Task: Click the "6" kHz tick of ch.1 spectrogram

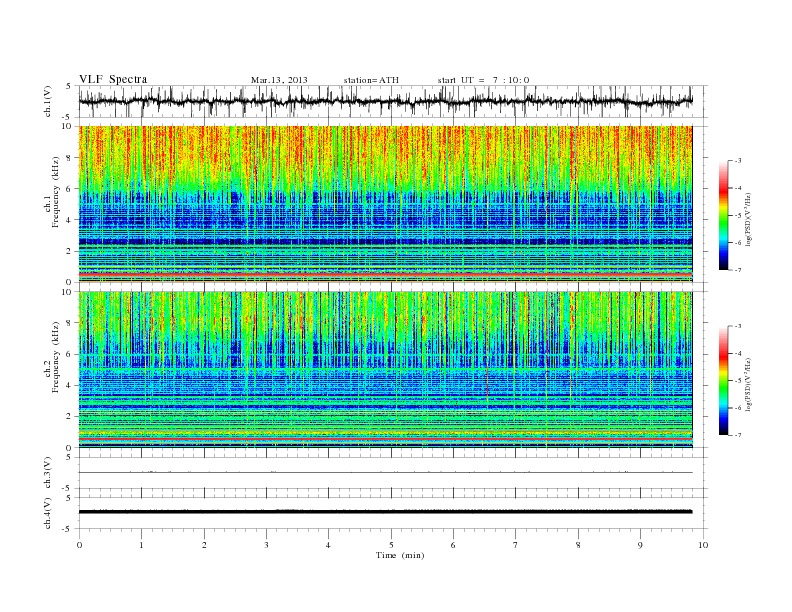Action: [70, 189]
